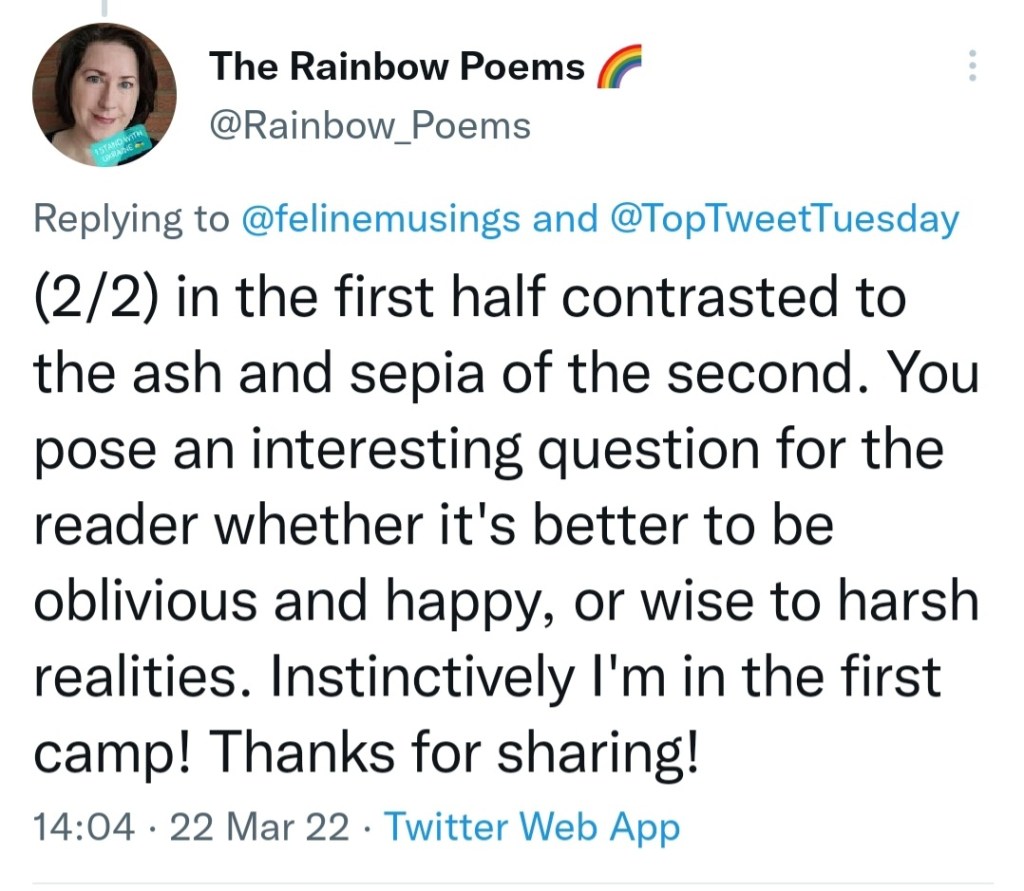Visit the @felinemusings profile mention
This screenshot has width=1024, height=891.
(381, 219)
